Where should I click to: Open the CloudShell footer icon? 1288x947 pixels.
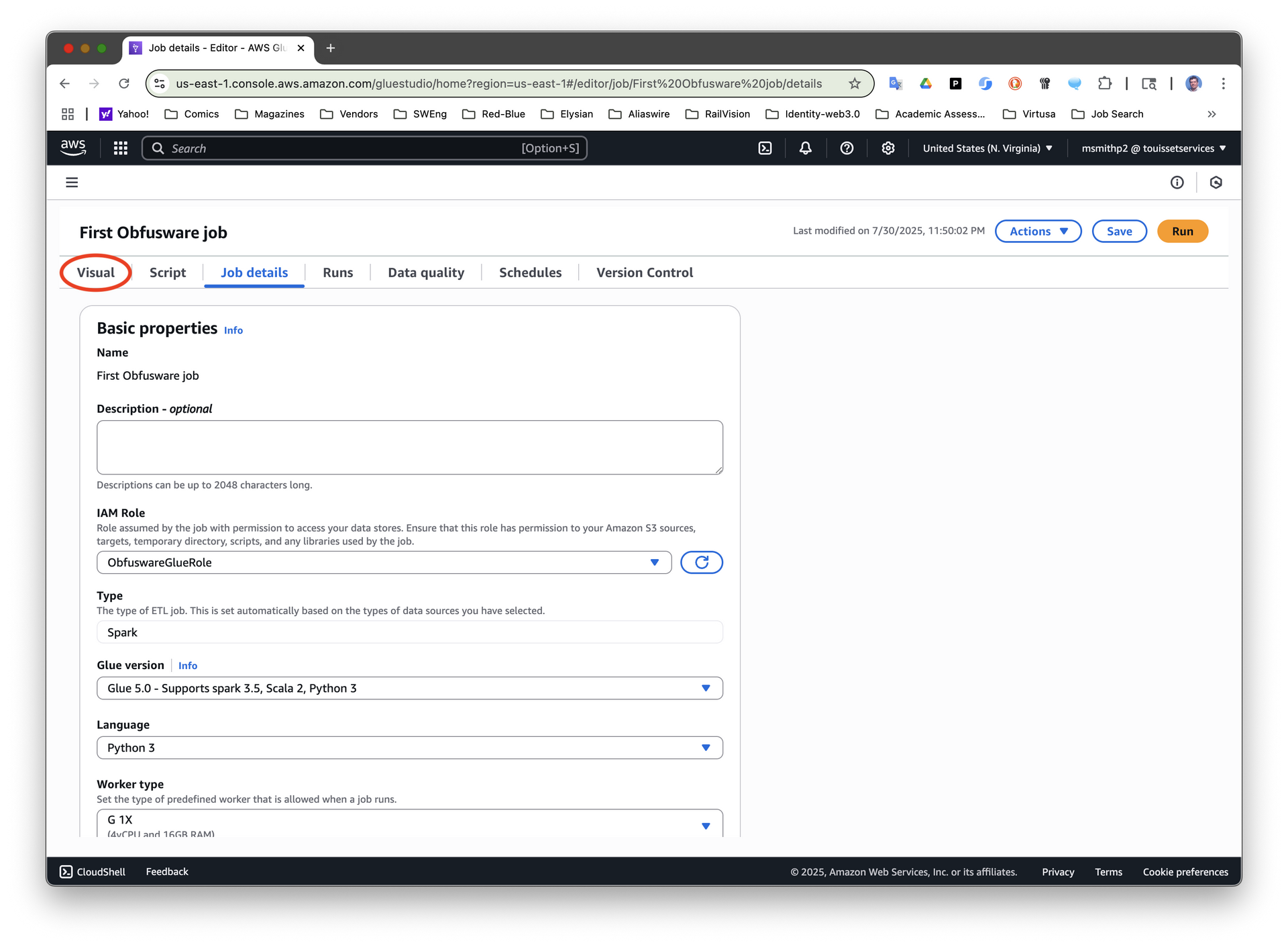coord(66,871)
